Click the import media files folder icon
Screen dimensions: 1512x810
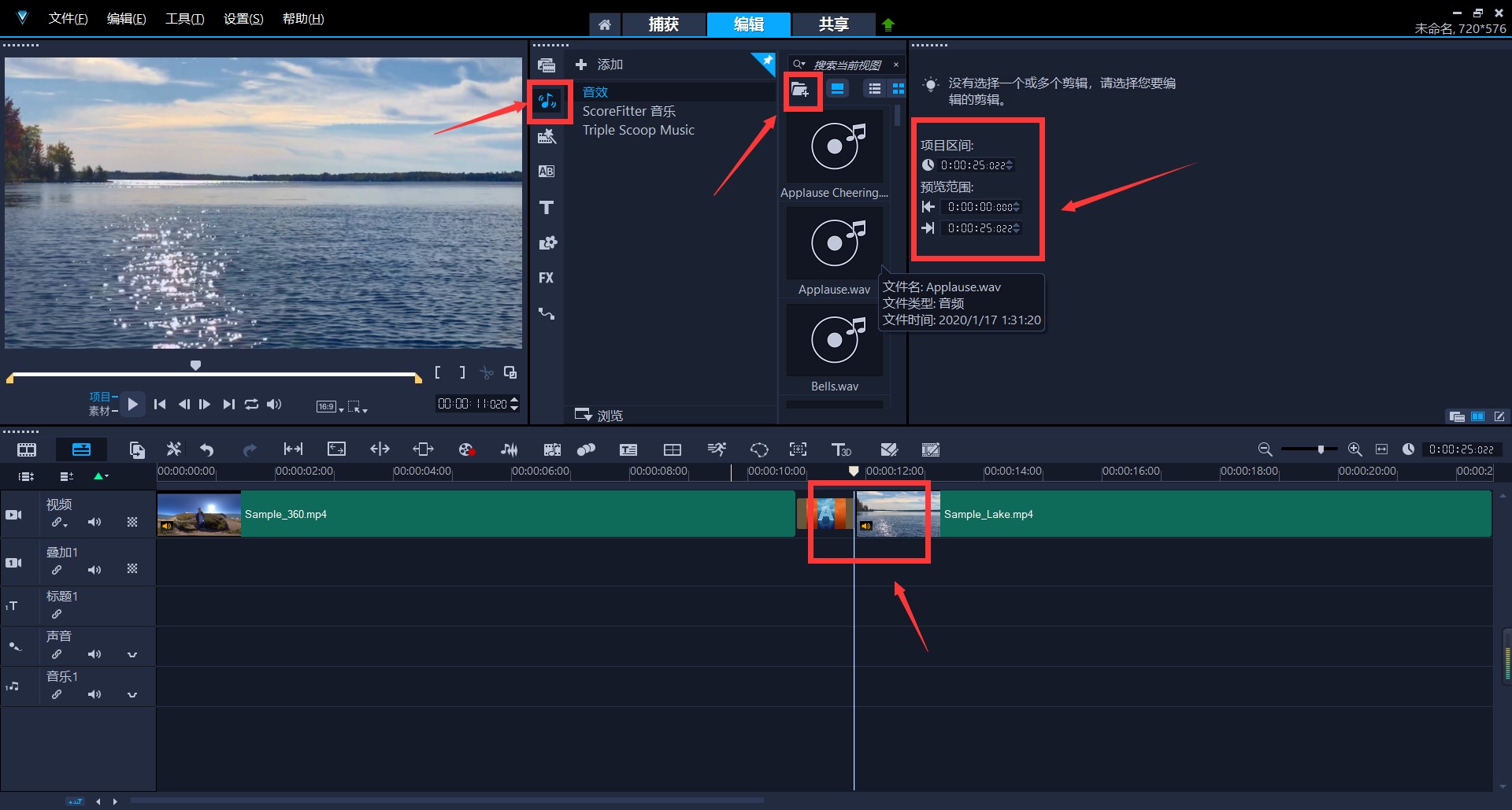coord(800,90)
